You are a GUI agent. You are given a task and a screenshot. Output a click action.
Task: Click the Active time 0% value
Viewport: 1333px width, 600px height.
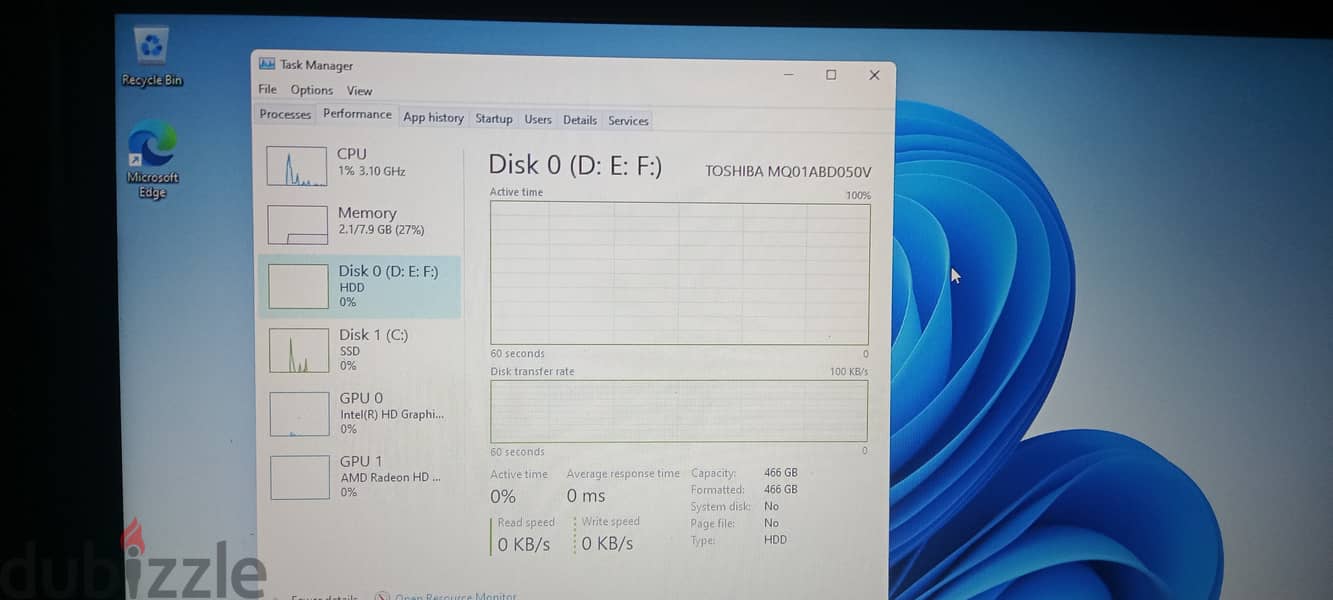[503, 496]
